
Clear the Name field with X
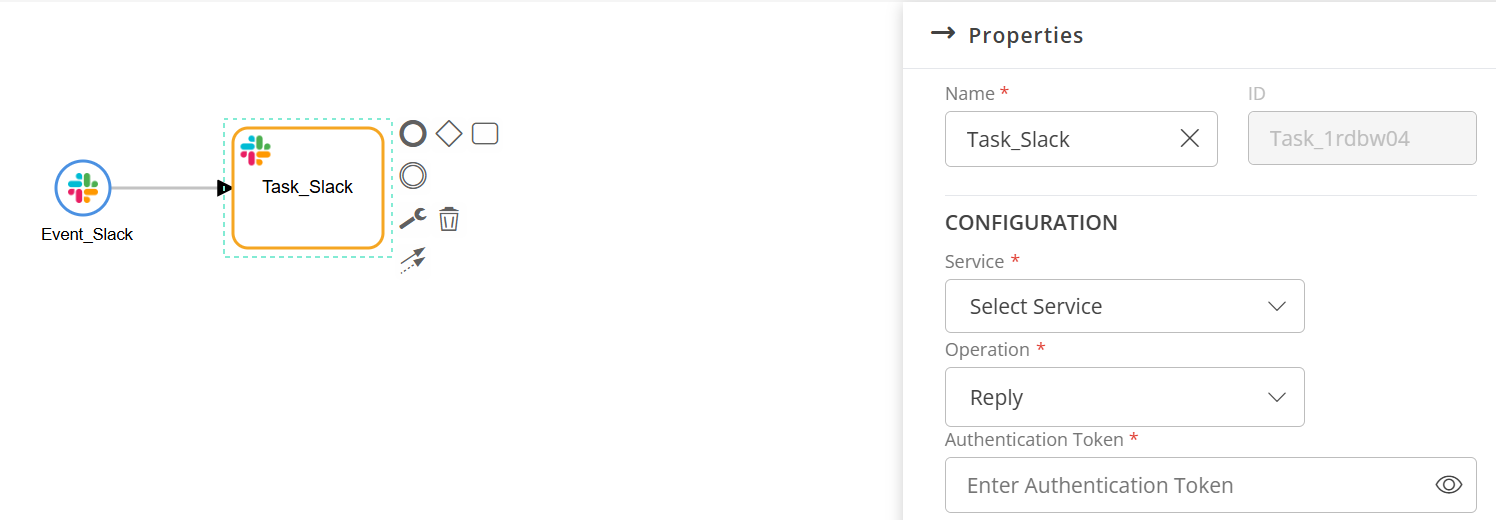1189,139
